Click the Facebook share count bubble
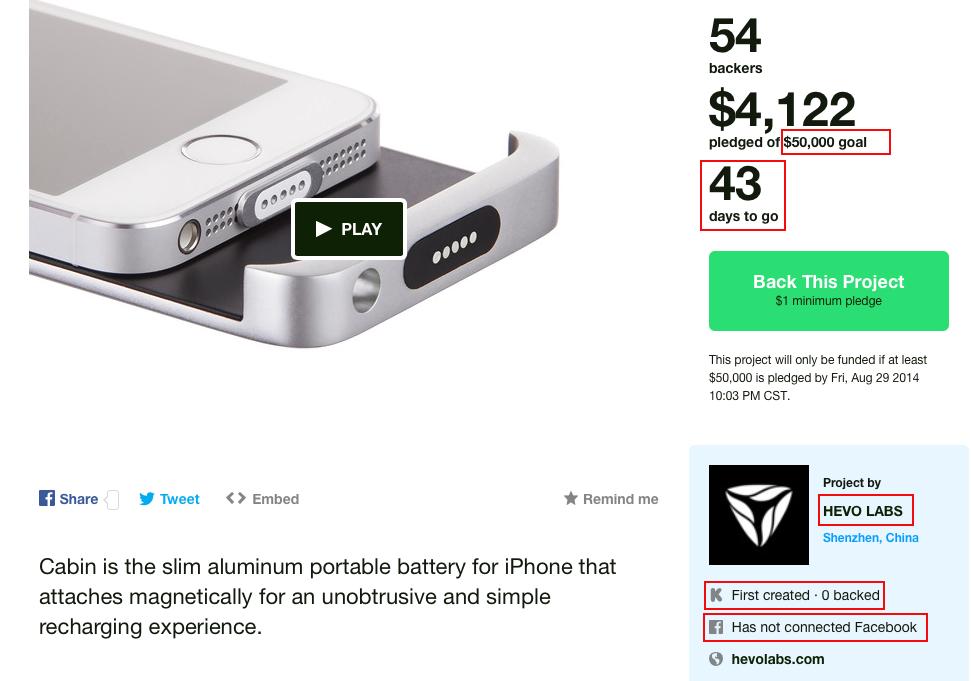Image resolution: width=971 pixels, height=681 pixels. (x=112, y=499)
